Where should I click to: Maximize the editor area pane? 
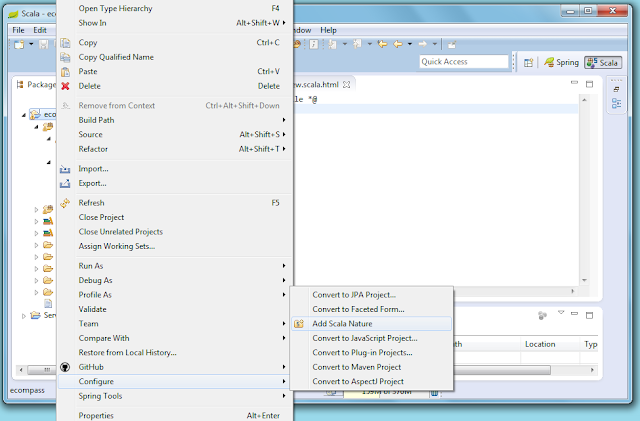pyautogui.click(x=589, y=84)
